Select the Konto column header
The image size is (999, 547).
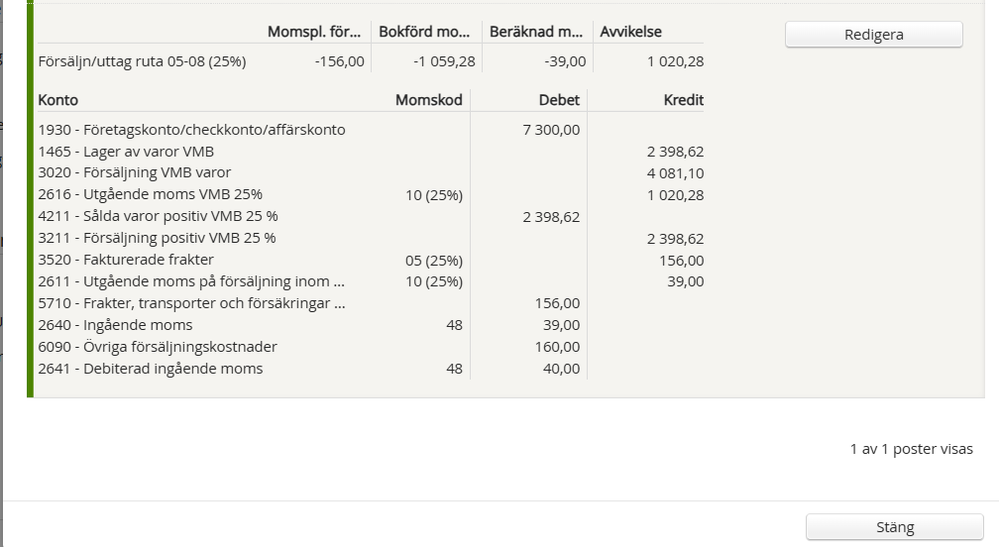(58, 100)
